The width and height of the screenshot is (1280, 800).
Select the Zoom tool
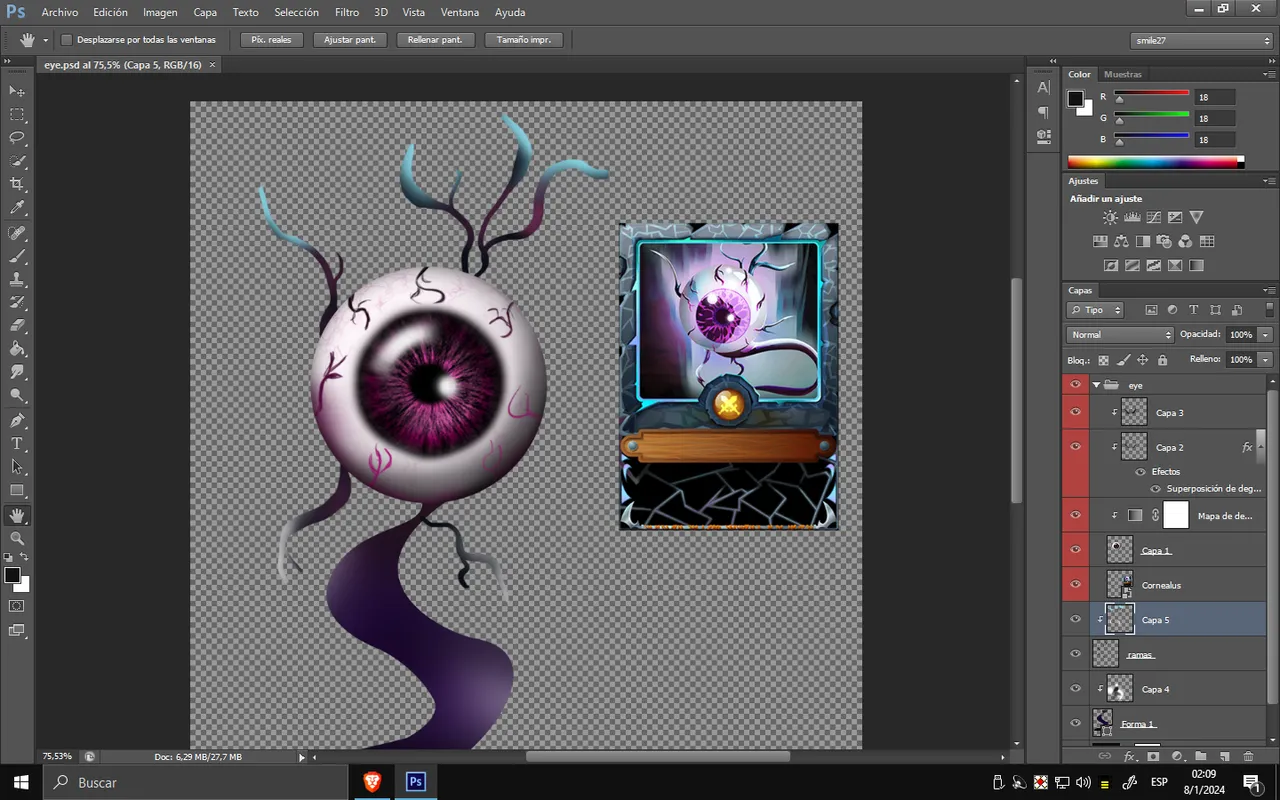tap(17, 538)
